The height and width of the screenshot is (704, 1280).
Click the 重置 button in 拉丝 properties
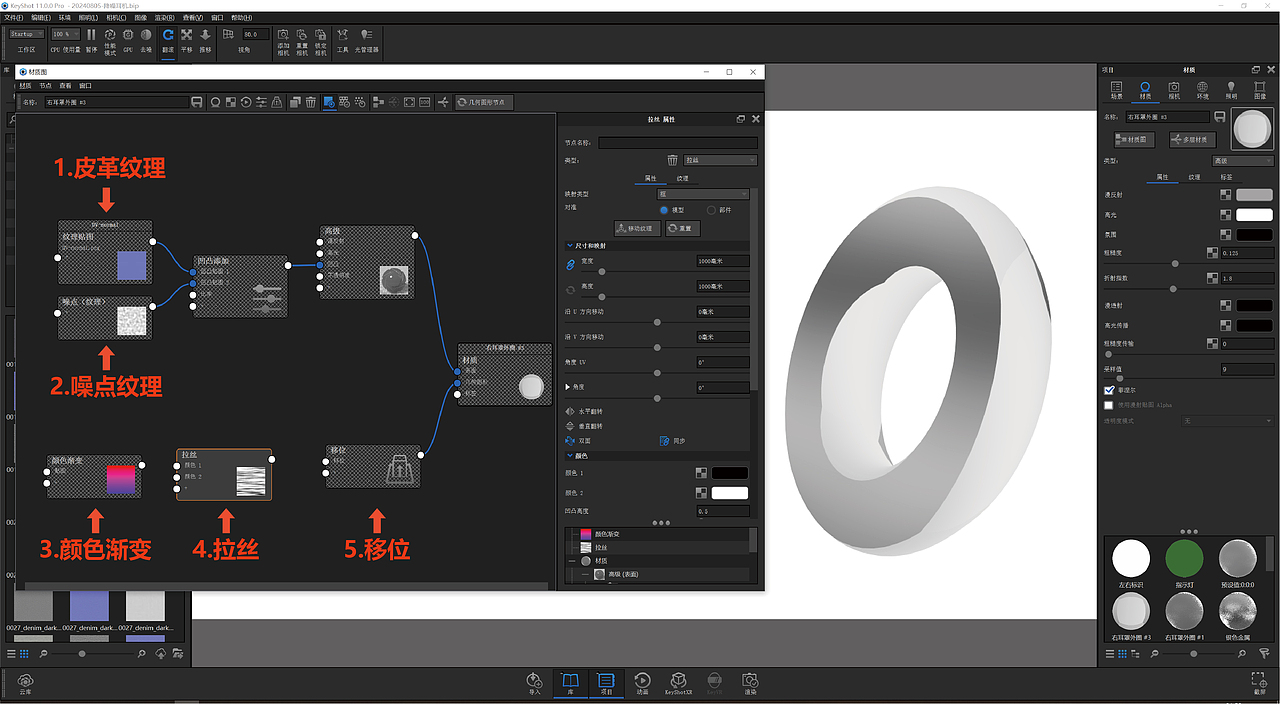point(682,228)
